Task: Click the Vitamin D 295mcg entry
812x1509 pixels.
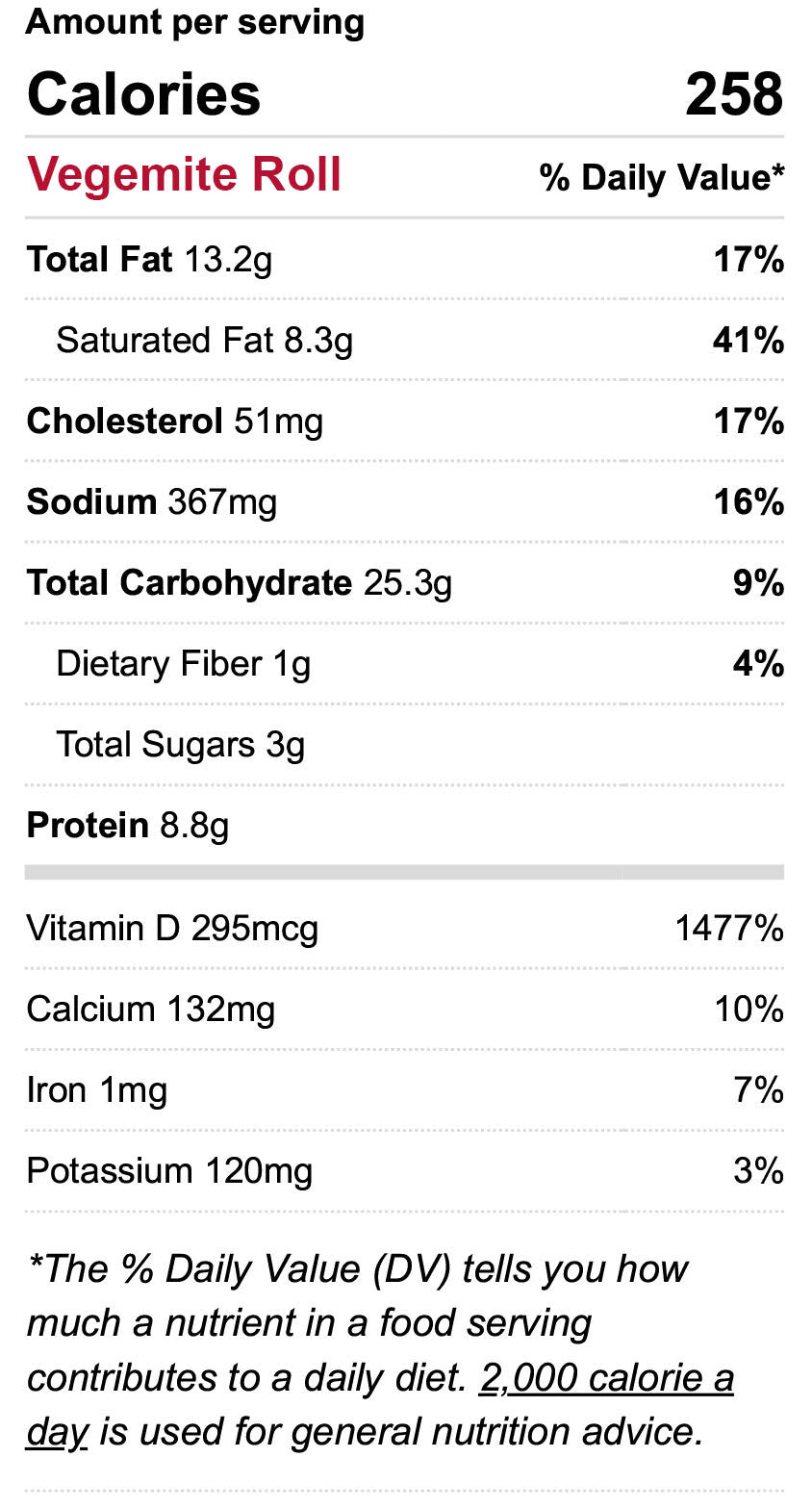Action: 172,929
